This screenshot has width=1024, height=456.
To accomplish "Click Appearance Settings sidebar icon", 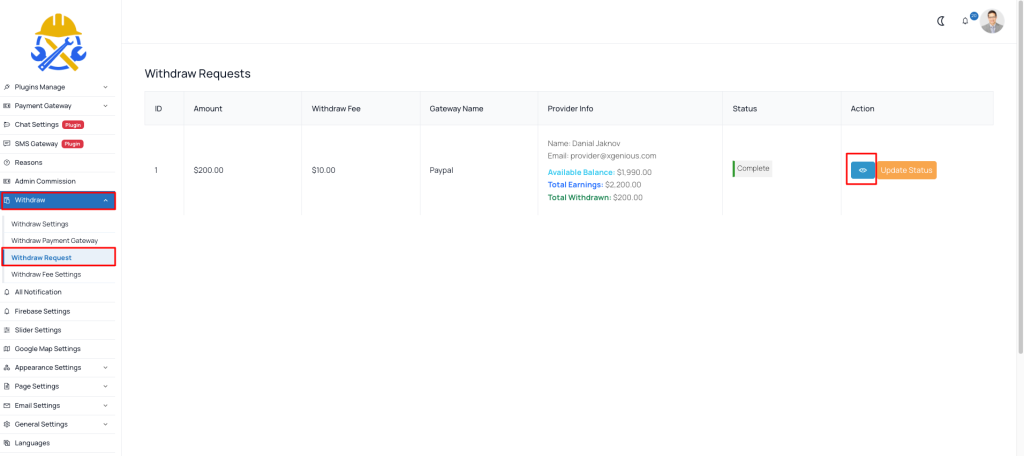I will pyautogui.click(x=7, y=368).
